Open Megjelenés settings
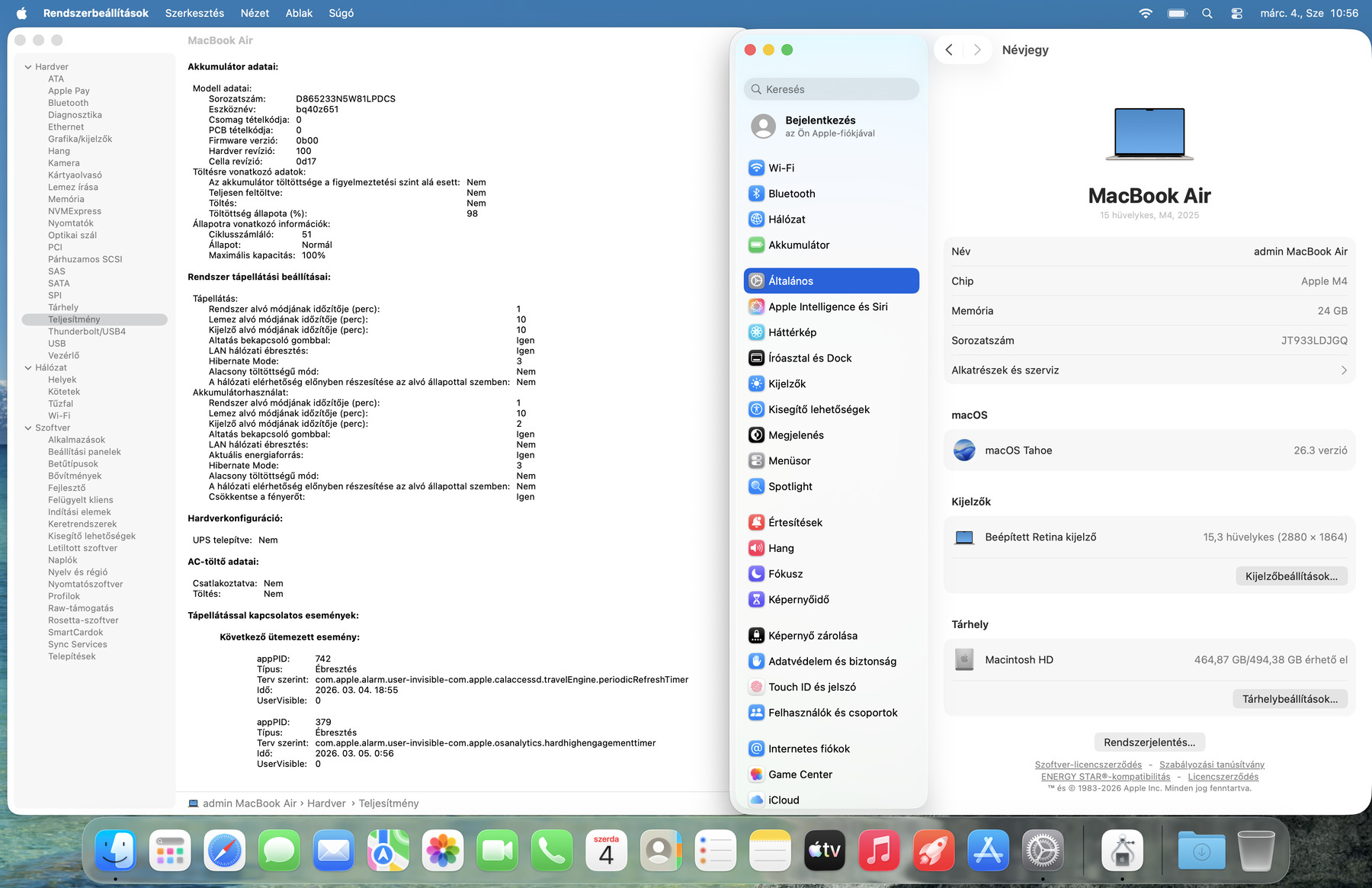The height and width of the screenshot is (888, 1372). click(x=831, y=435)
